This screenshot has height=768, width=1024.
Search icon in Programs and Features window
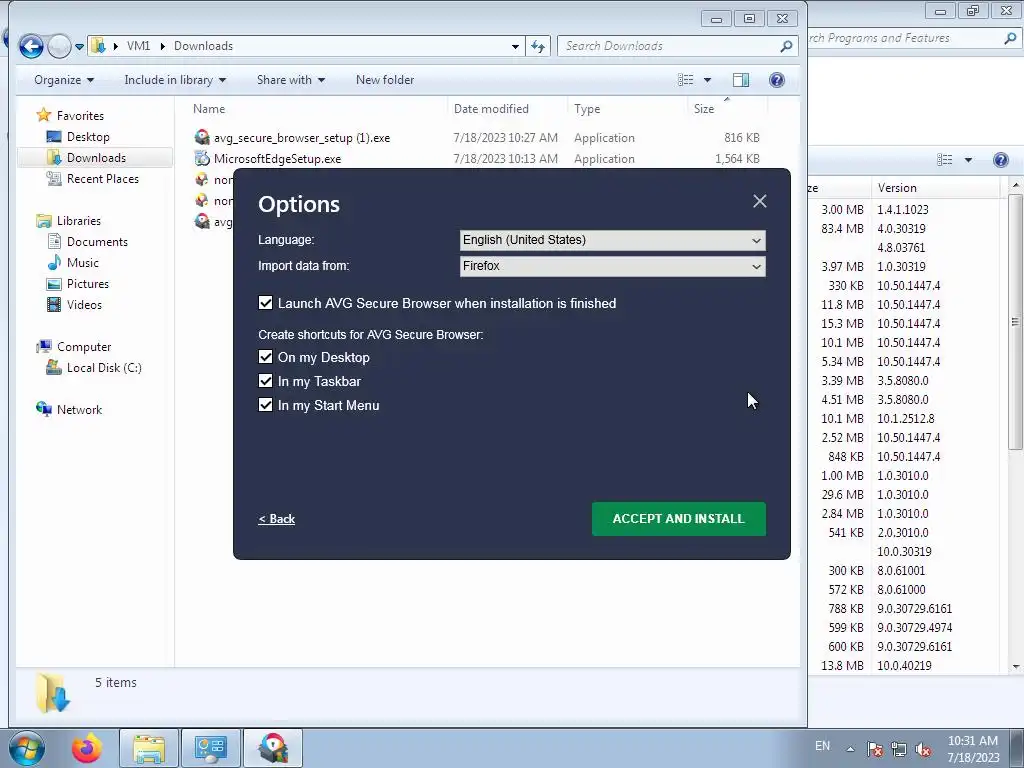click(x=1010, y=39)
